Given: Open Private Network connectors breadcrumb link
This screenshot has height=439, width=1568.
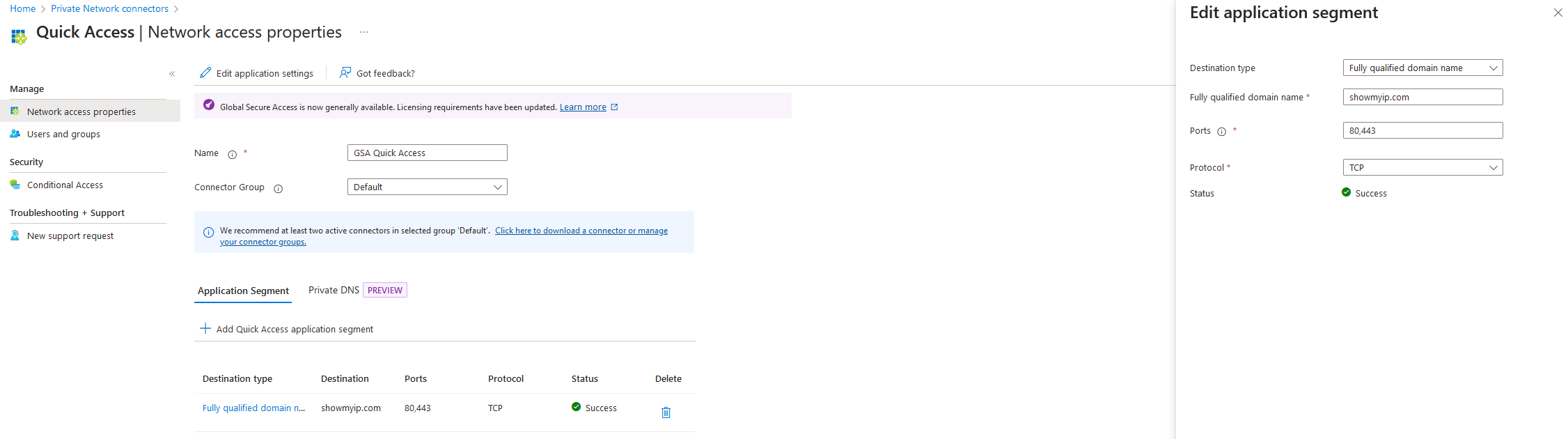Looking at the screenshot, I should [109, 8].
